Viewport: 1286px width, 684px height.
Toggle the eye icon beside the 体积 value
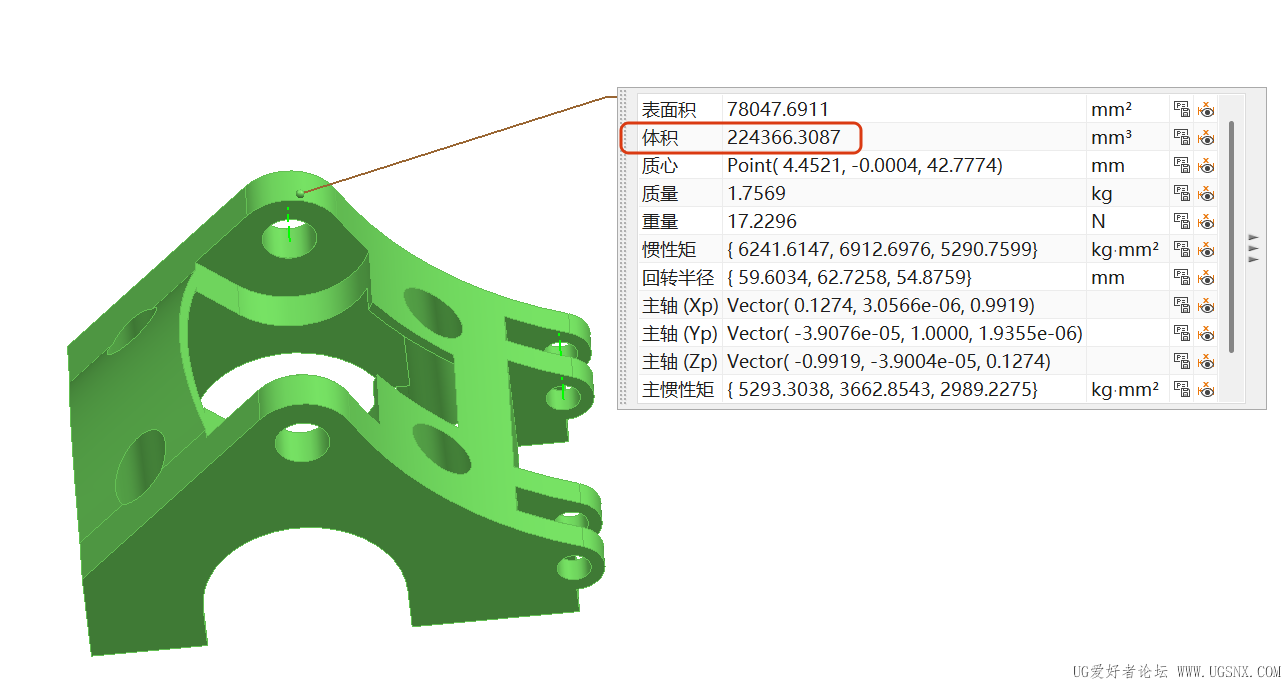click(1206, 137)
